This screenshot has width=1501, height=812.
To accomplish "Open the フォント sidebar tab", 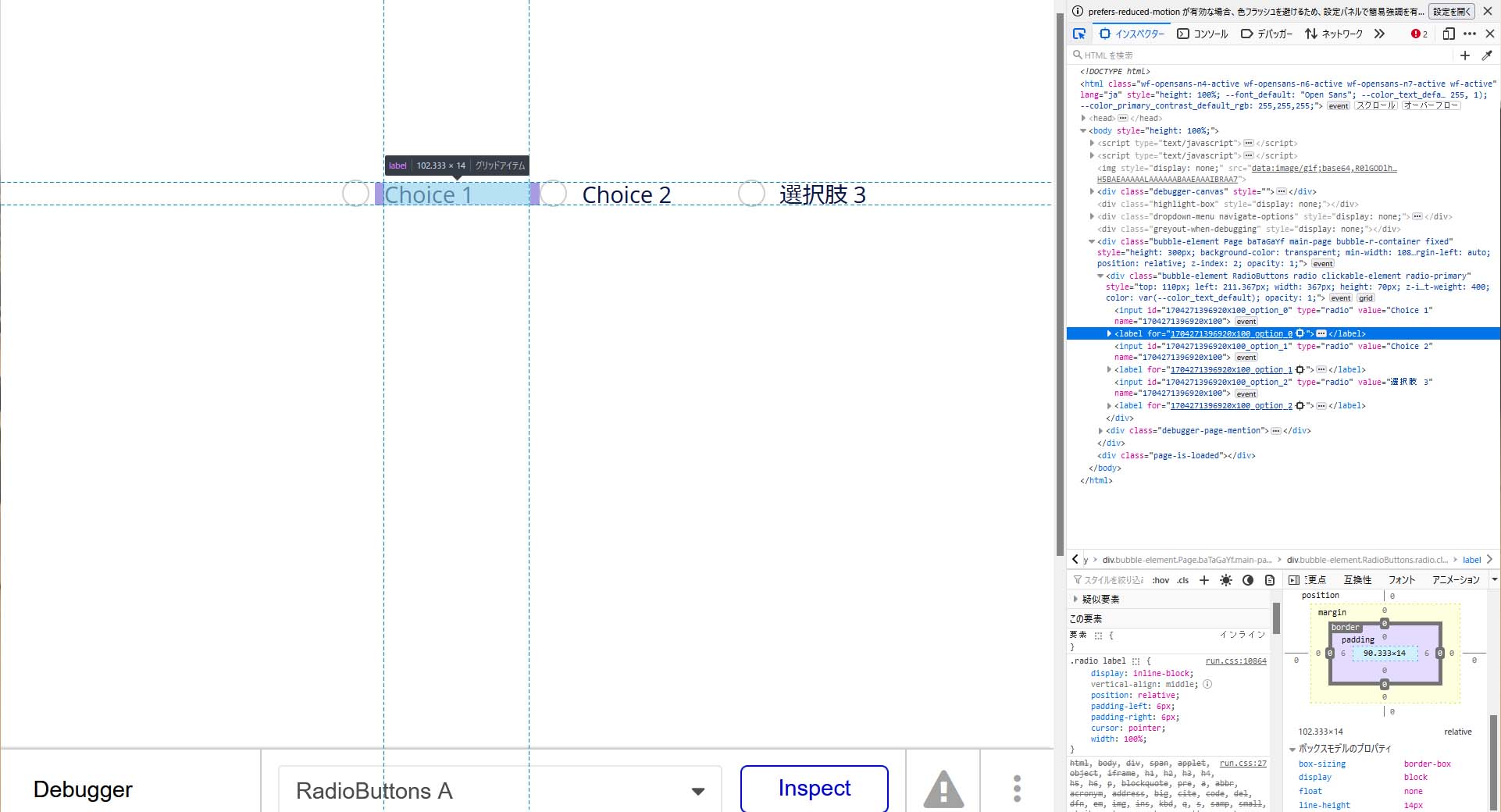I will [x=1402, y=580].
